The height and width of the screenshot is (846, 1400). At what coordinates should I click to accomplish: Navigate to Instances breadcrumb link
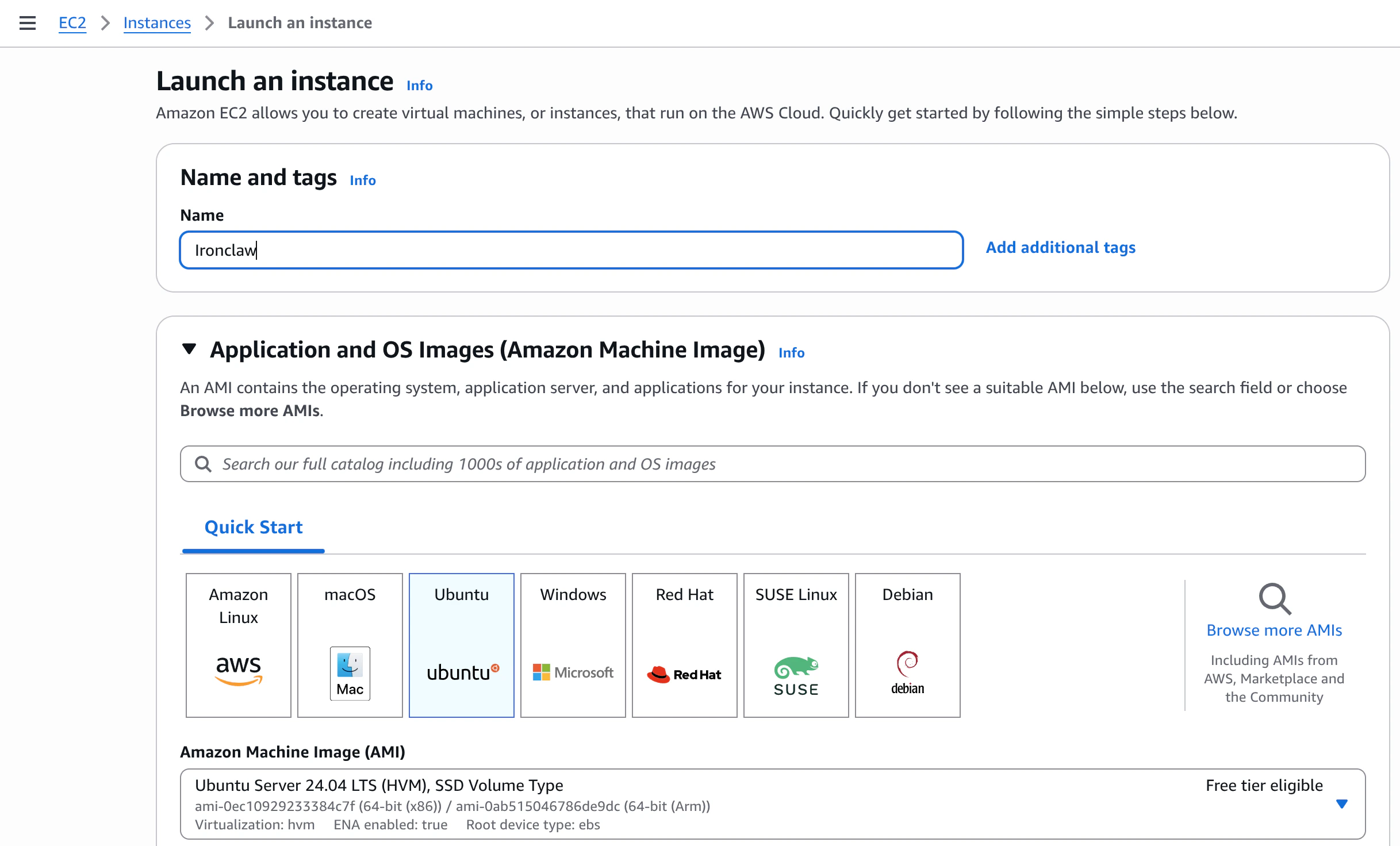157,23
